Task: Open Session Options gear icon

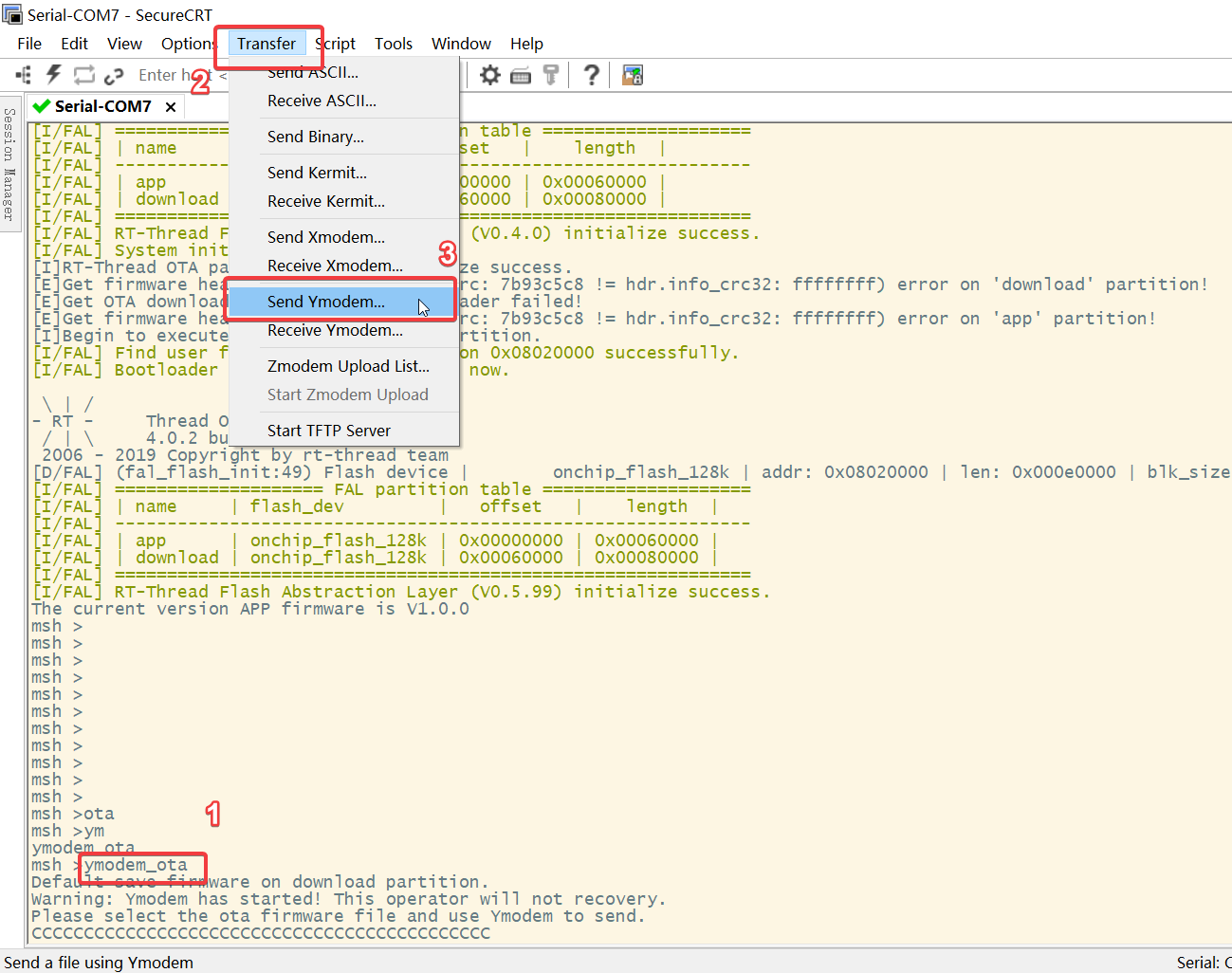Action: pyautogui.click(x=489, y=75)
